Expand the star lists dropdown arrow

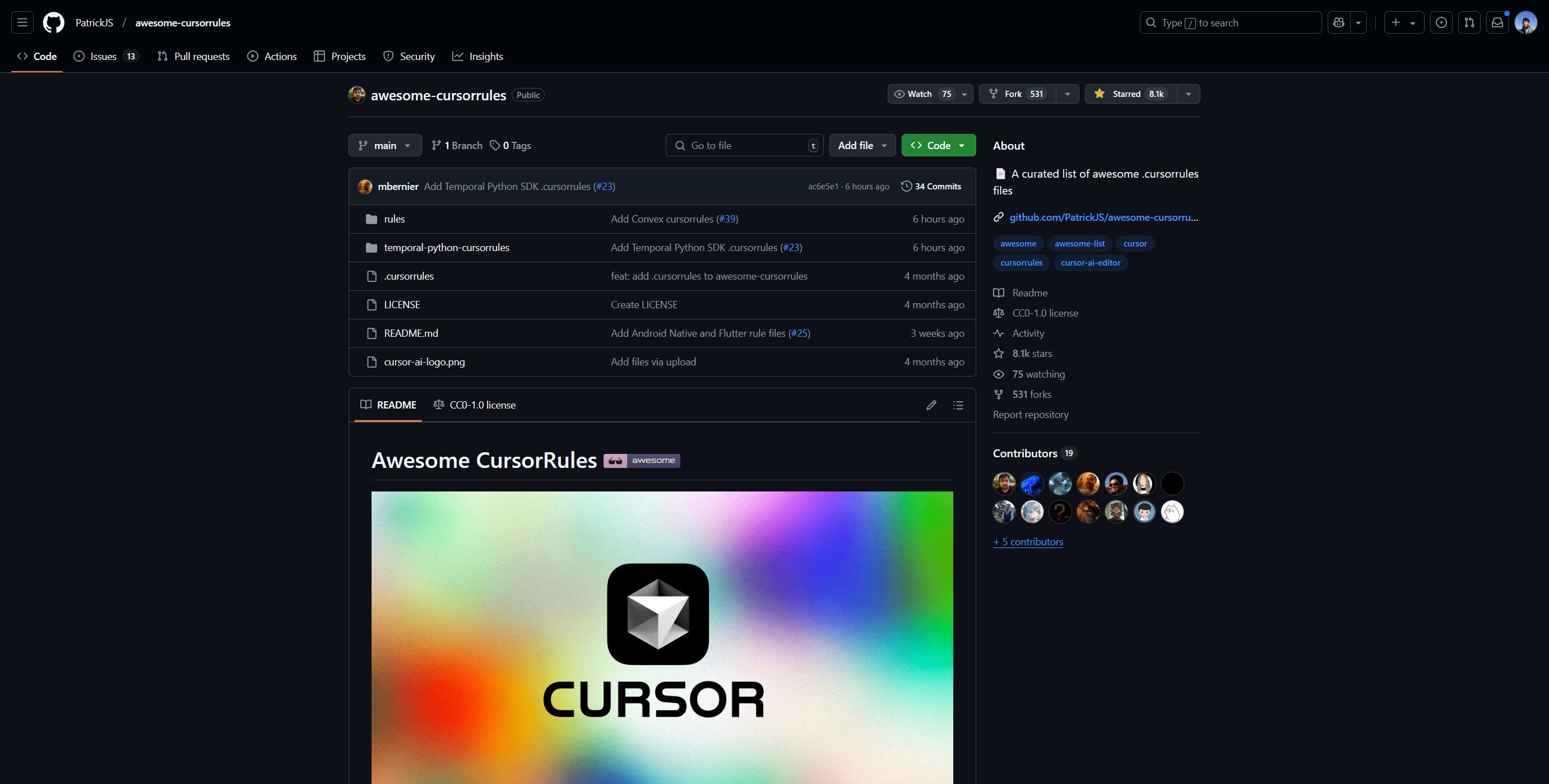[1188, 94]
